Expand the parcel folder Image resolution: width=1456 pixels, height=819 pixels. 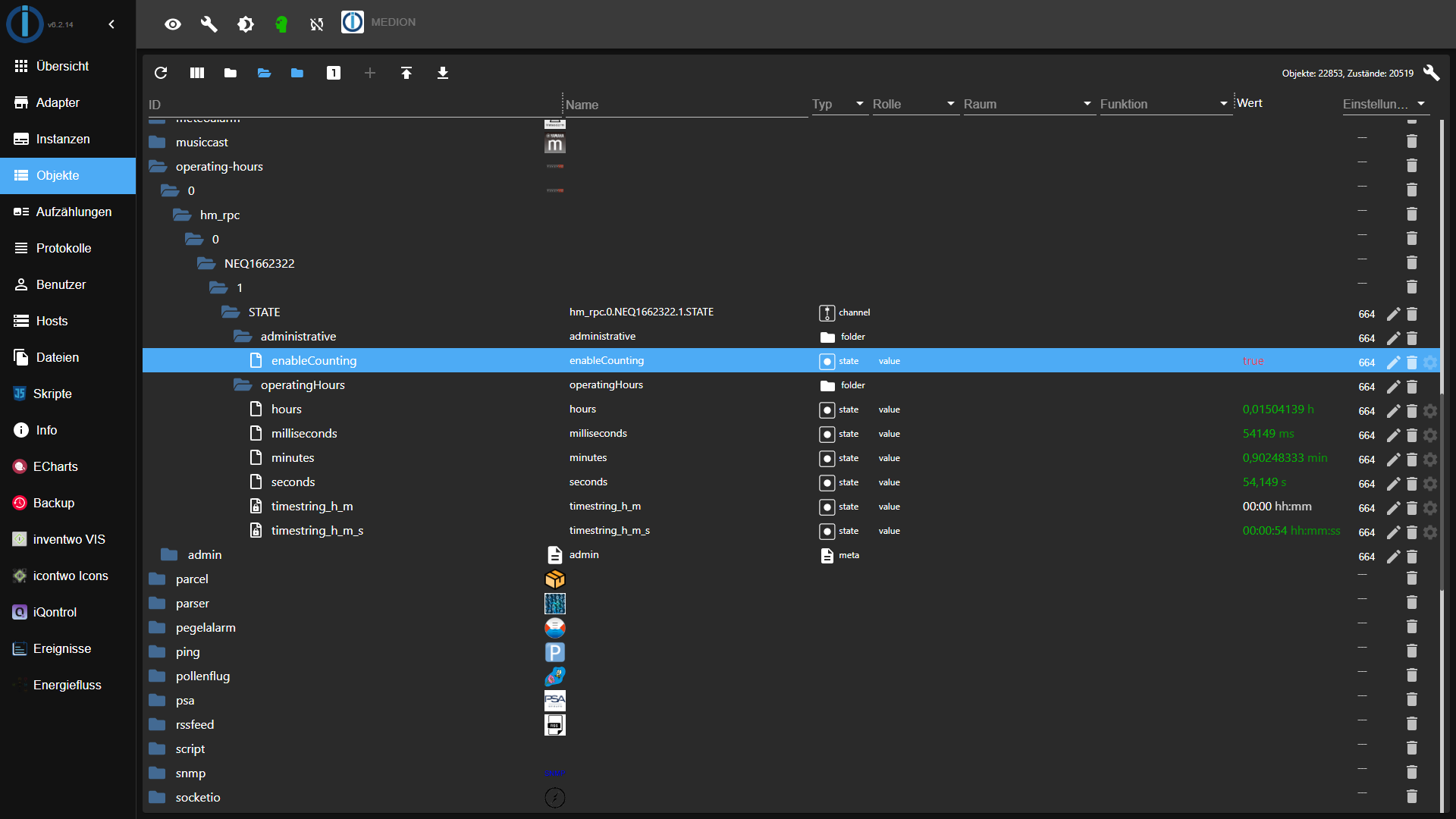(157, 579)
